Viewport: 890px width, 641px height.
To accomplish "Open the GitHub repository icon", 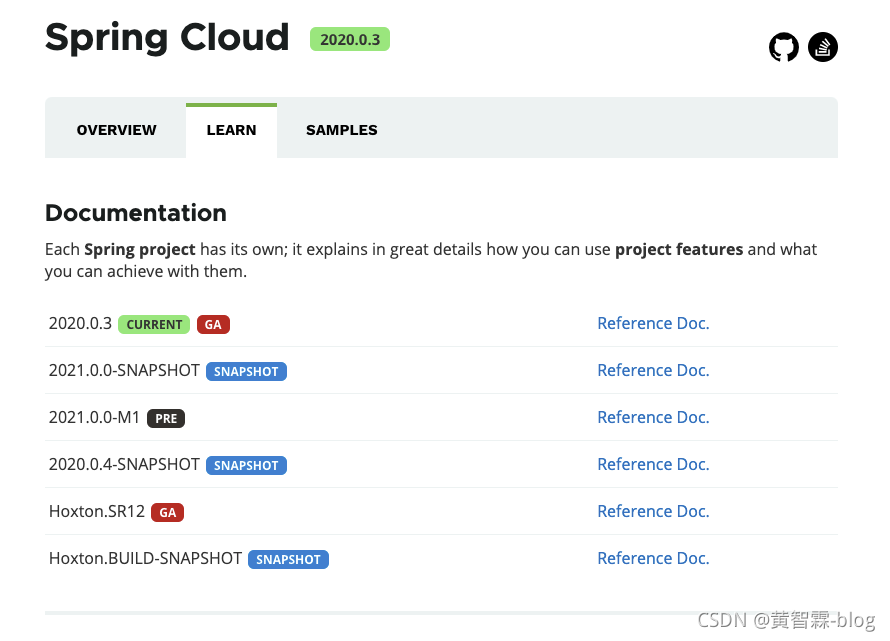I will (x=784, y=47).
